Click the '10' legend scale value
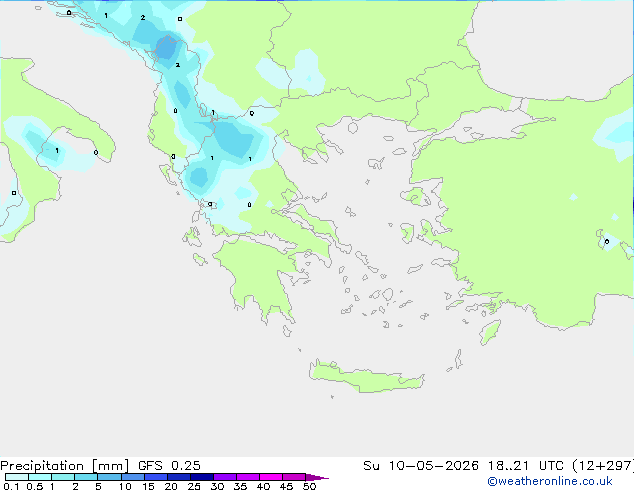This screenshot has width=634, height=490. 125,486
